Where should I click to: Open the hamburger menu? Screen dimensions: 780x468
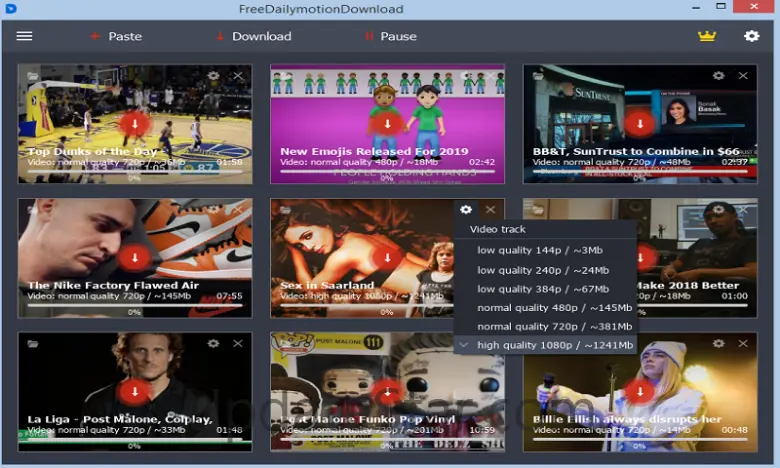(24, 36)
